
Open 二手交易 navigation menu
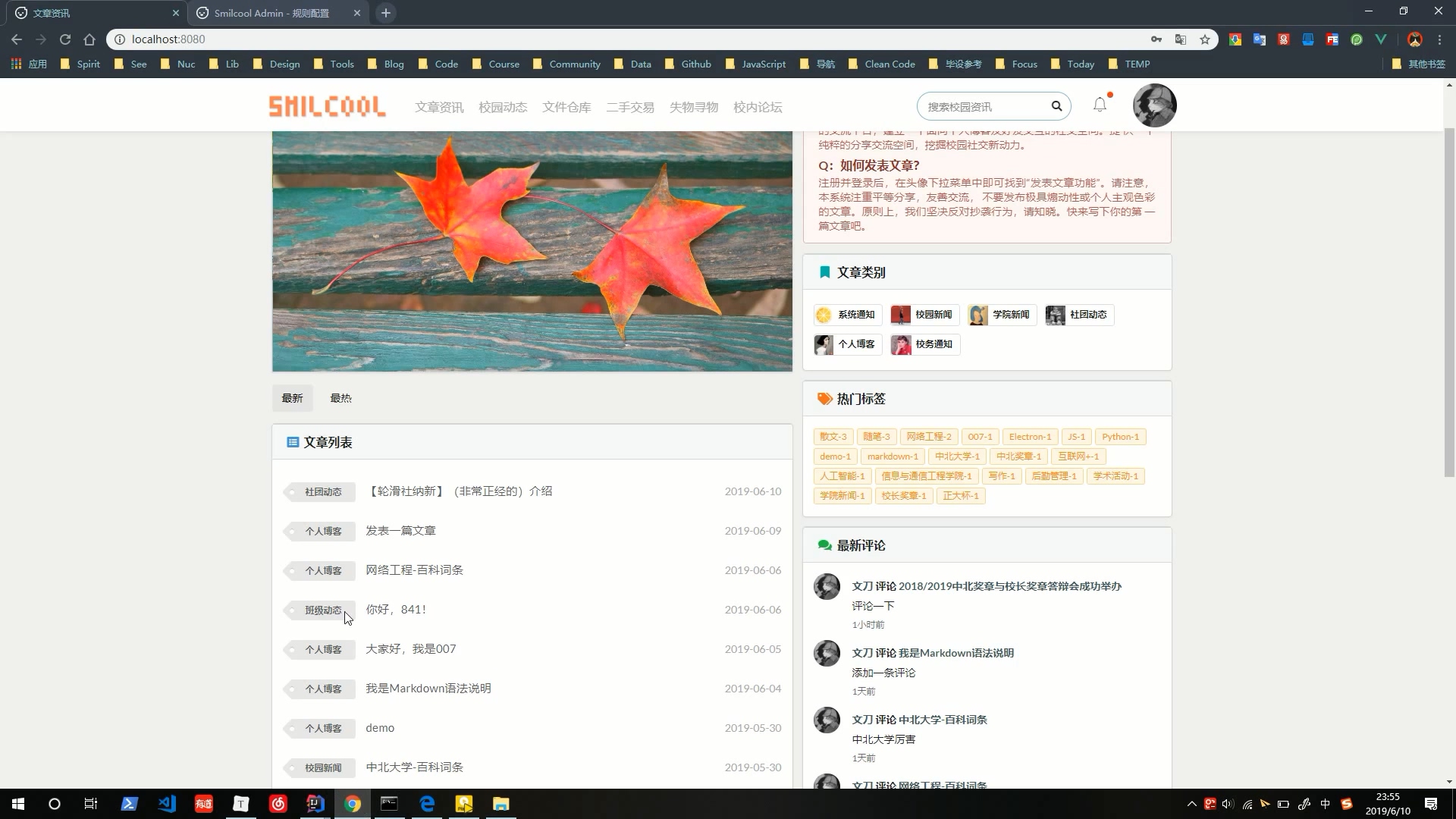coord(629,107)
